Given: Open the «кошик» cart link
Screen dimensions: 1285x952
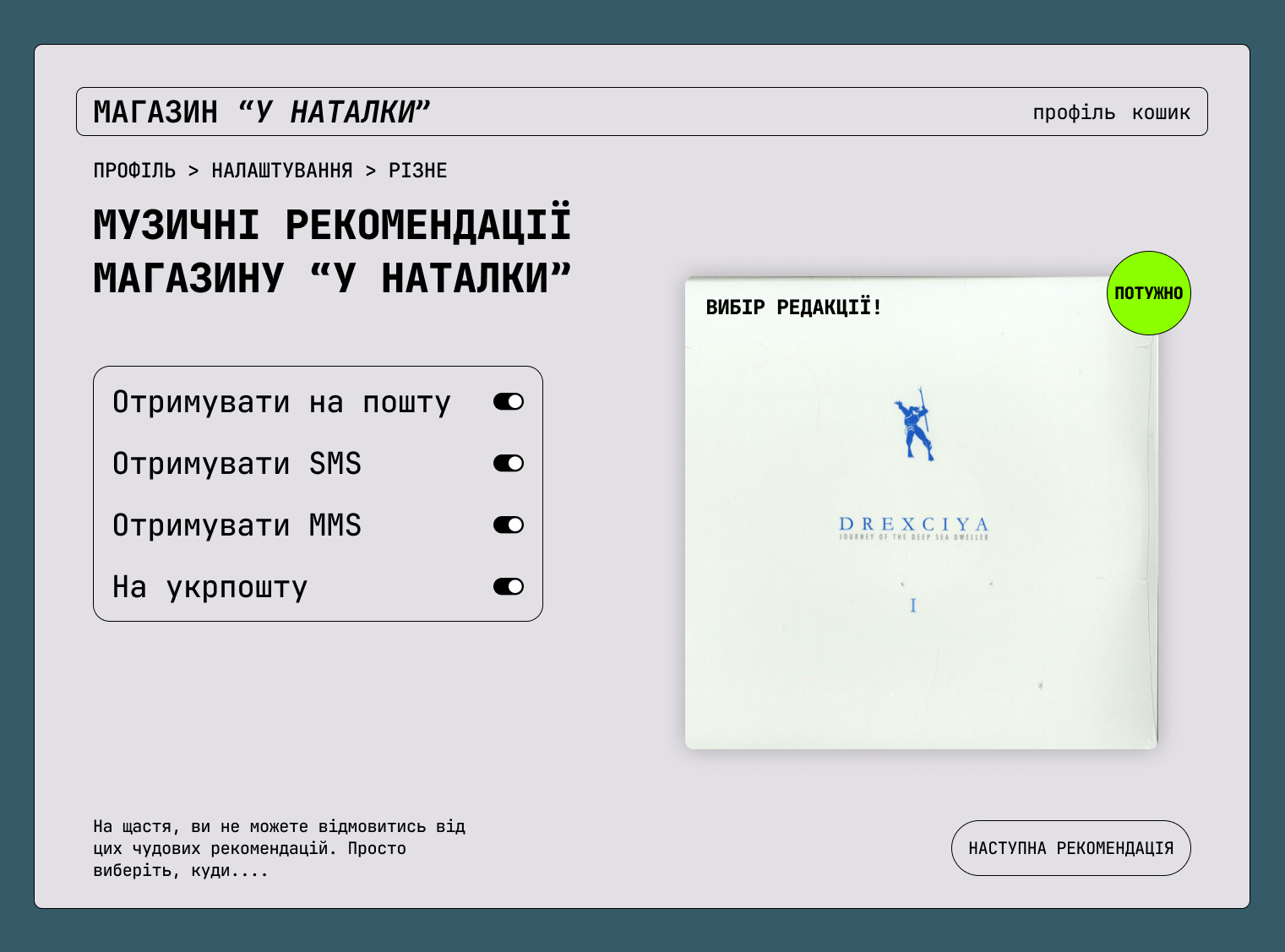Looking at the screenshot, I should pyautogui.click(x=1161, y=112).
